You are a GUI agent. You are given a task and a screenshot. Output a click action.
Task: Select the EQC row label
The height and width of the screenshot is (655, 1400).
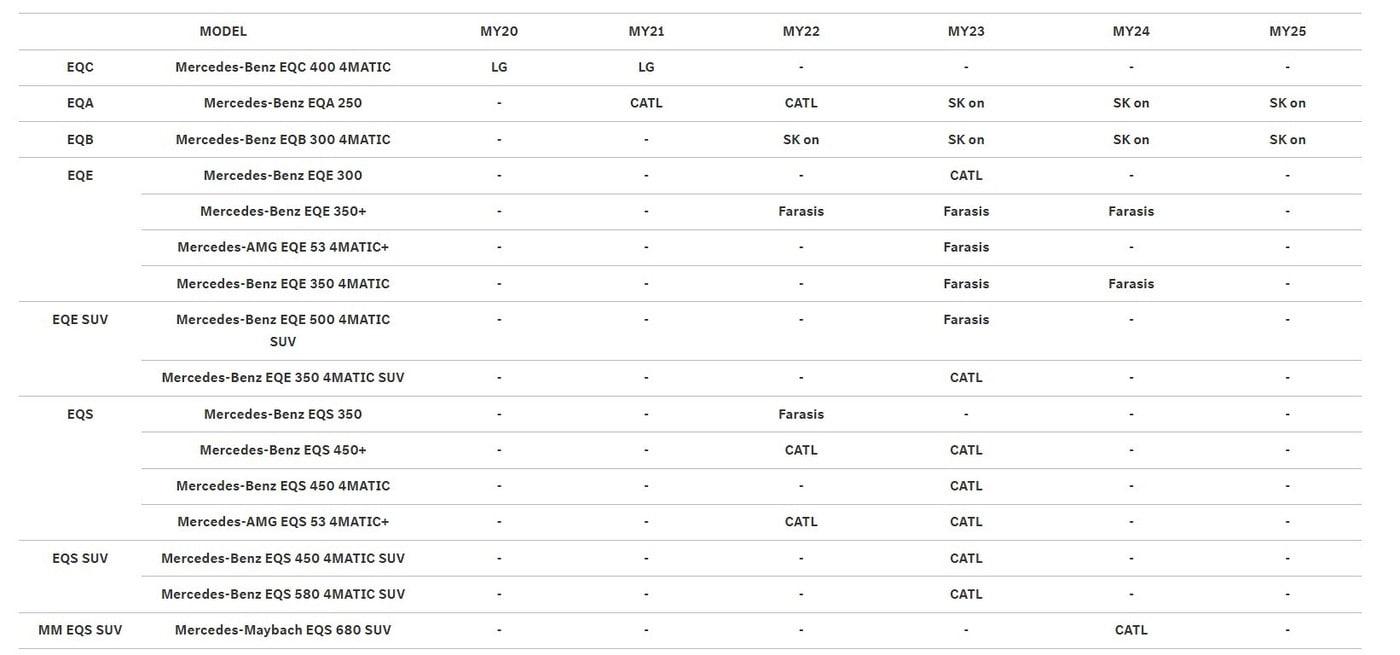coord(80,67)
